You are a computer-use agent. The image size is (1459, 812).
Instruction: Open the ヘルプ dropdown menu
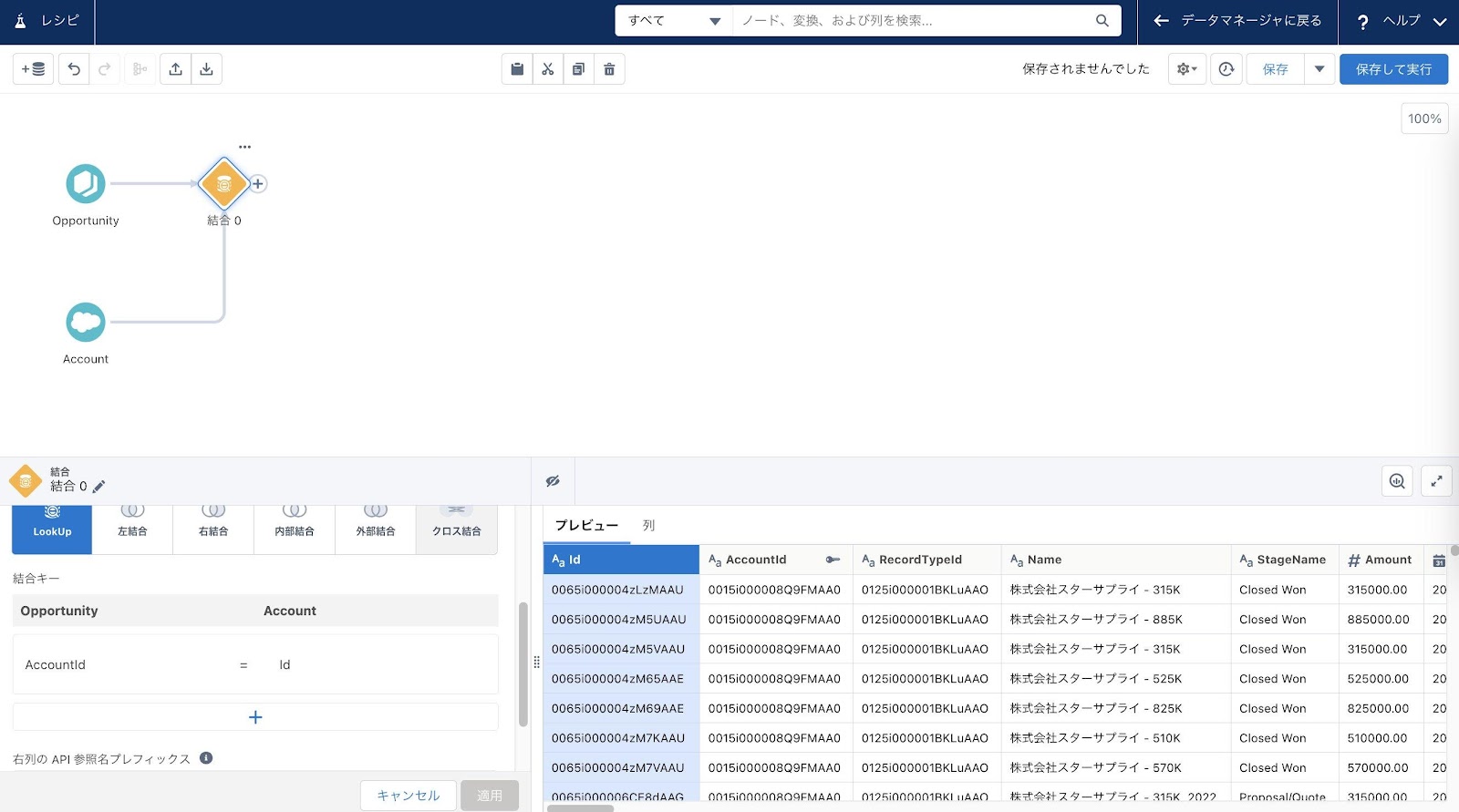click(1401, 21)
